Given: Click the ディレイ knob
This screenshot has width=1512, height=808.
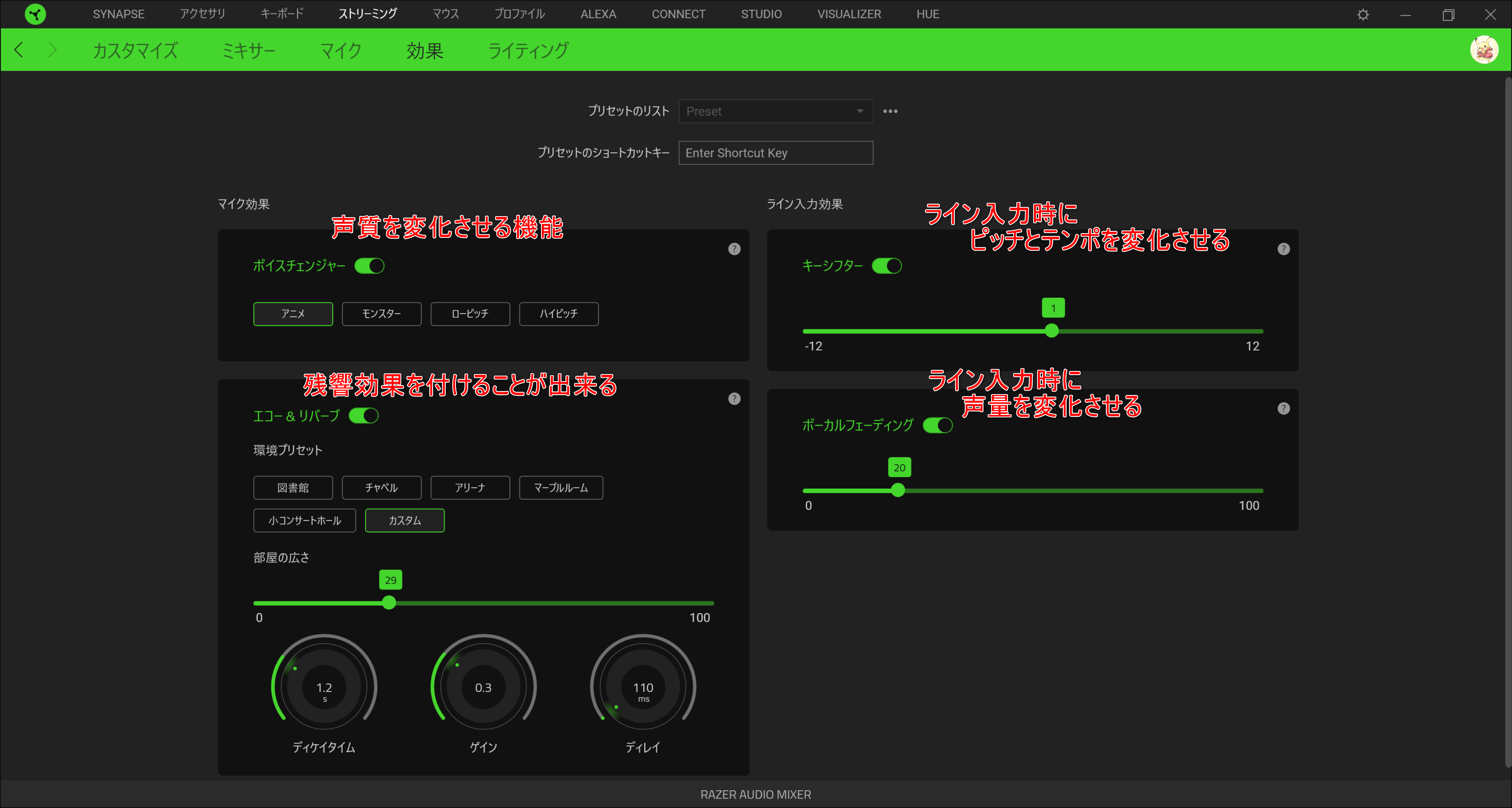Looking at the screenshot, I should tap(643, 687).
